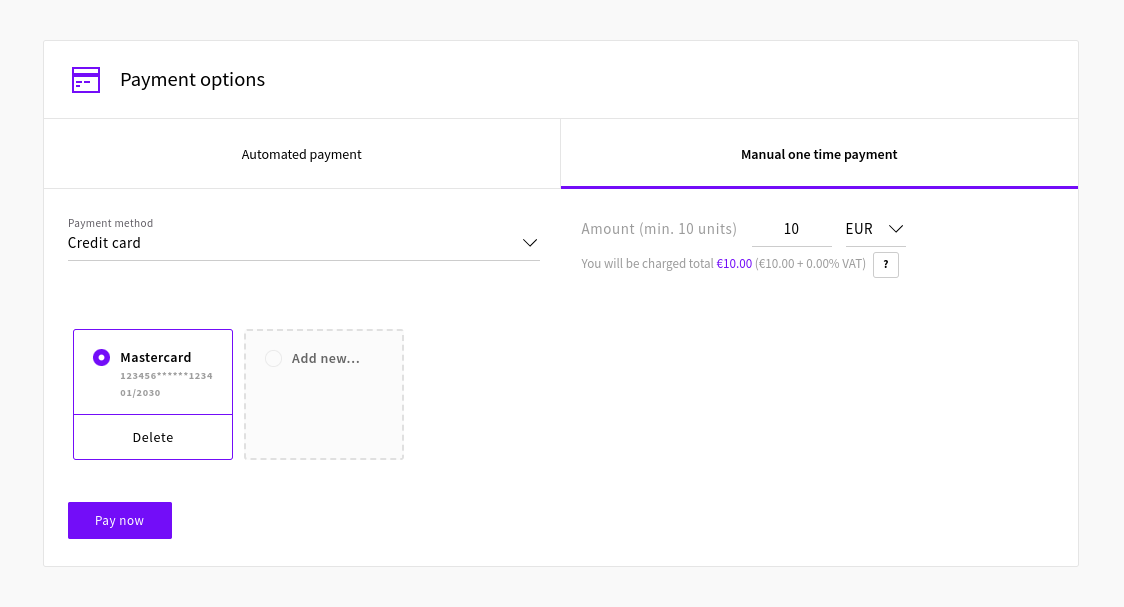Switch to Manual one time payment tab
This screenshot has height=607, width=1124.
click(x=819, y=155)
